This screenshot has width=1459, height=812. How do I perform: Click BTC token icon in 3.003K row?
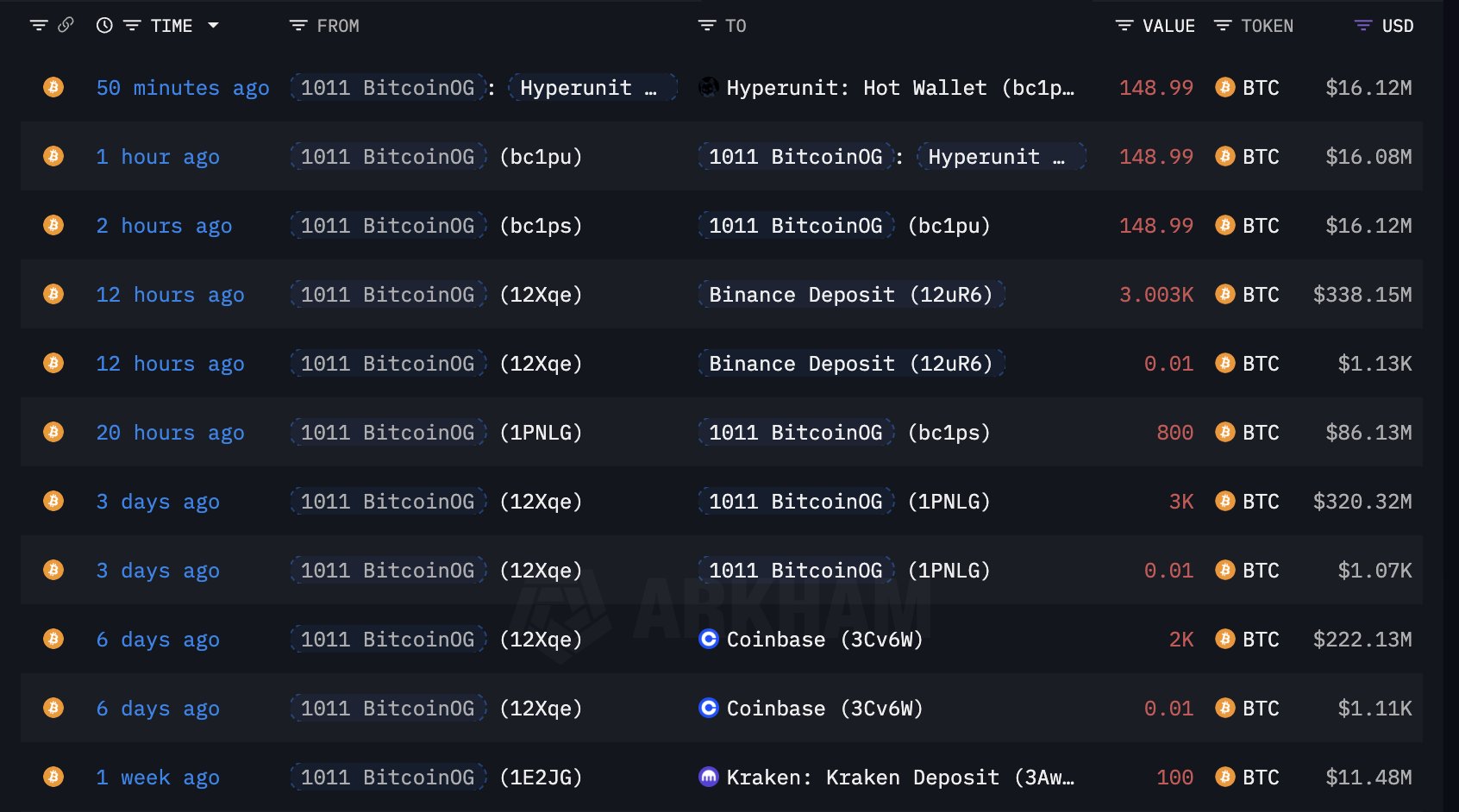click(x=1224, y=294)
